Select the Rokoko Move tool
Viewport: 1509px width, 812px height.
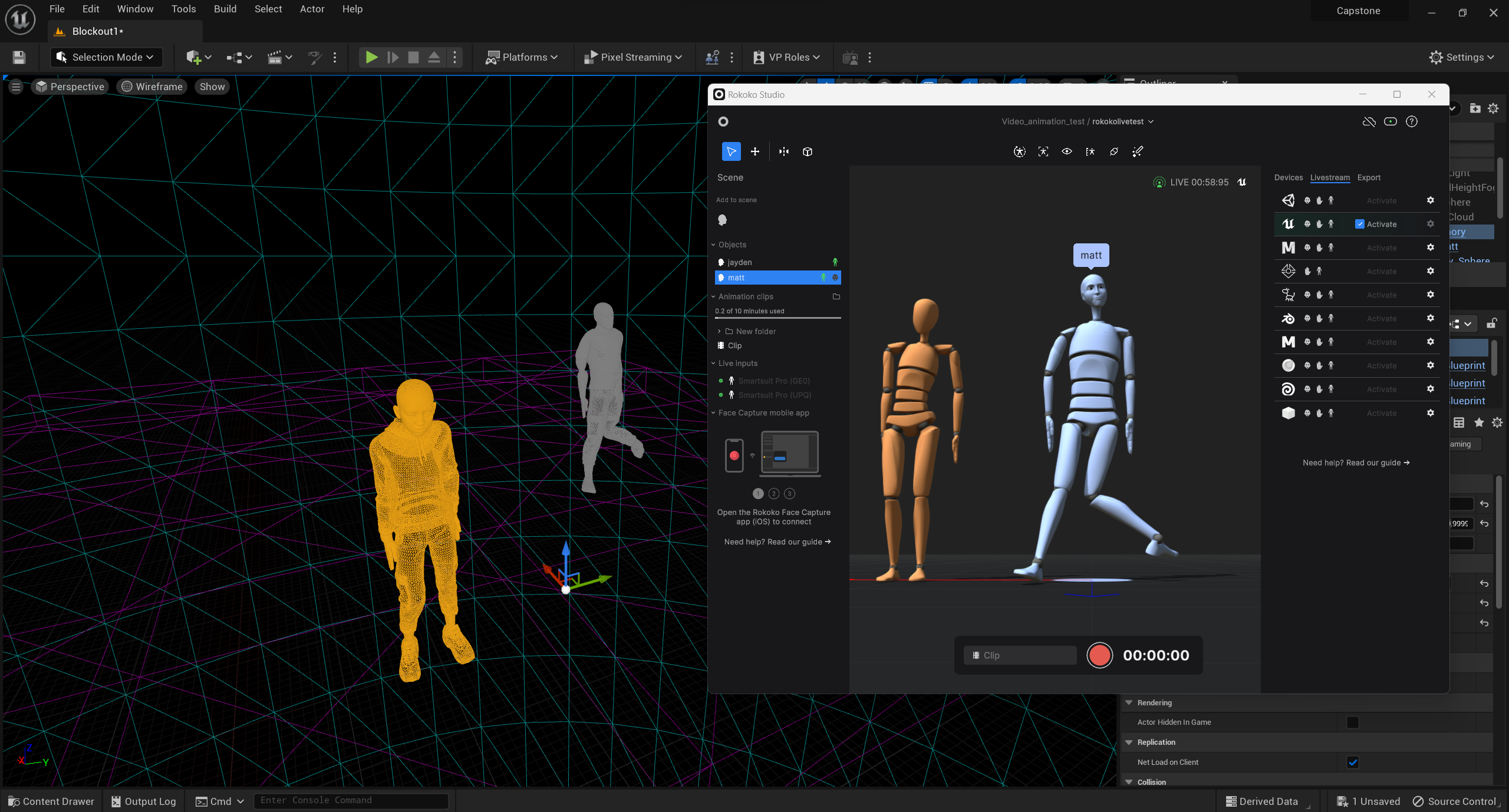click(755, 151)
